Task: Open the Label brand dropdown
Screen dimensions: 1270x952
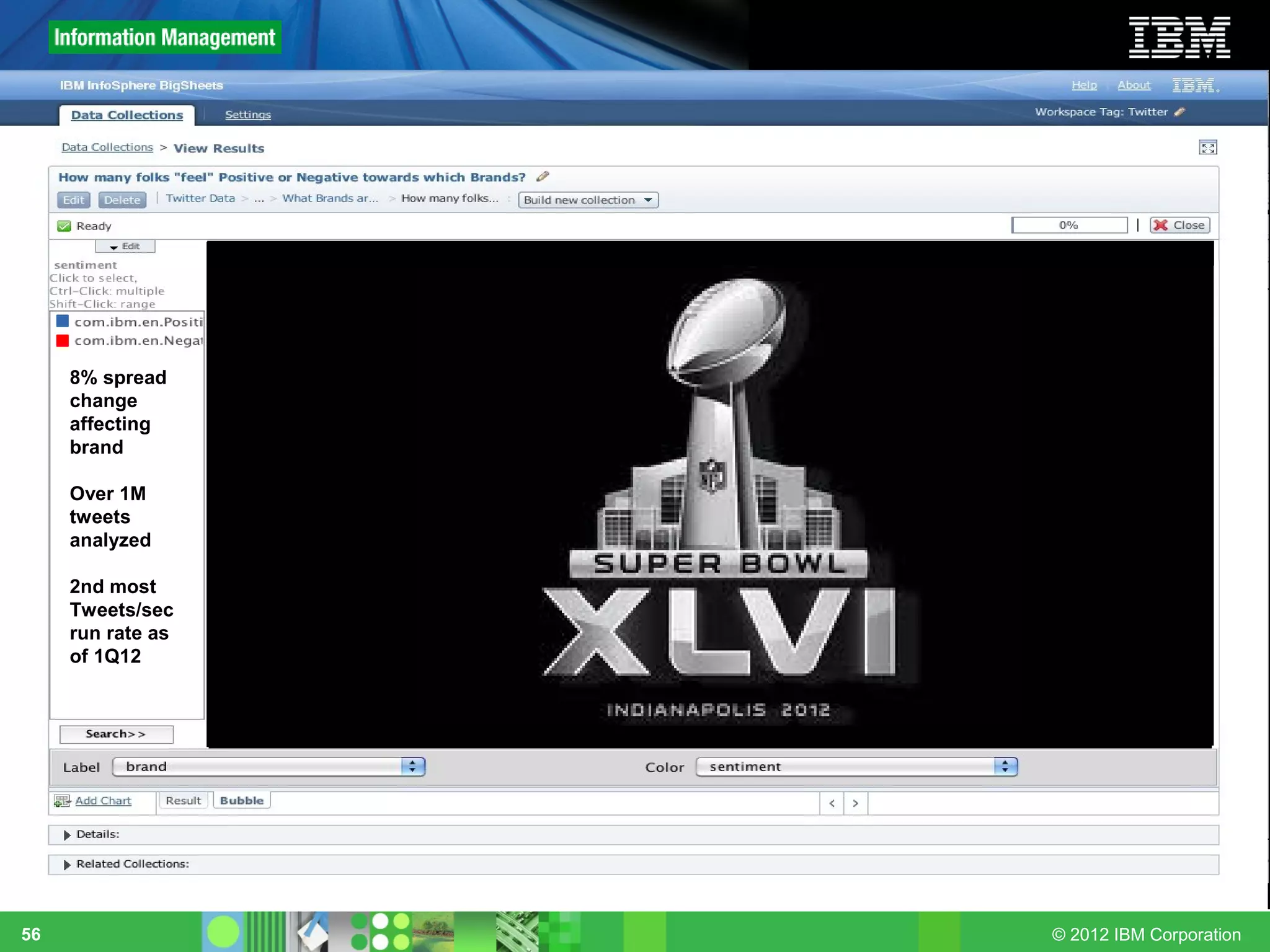Action: 269,767
